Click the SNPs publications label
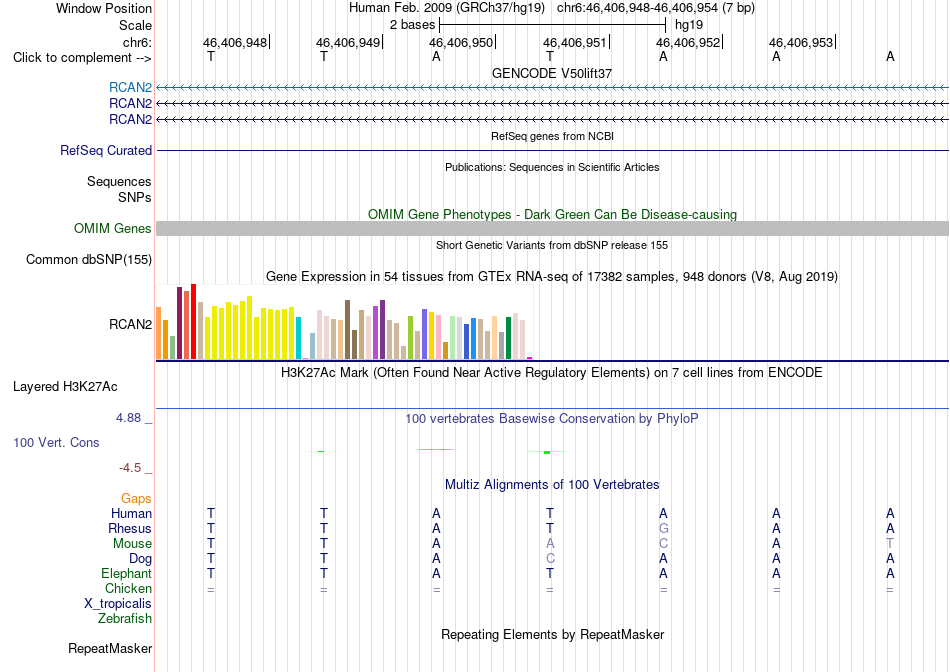 tap(135, 197)
